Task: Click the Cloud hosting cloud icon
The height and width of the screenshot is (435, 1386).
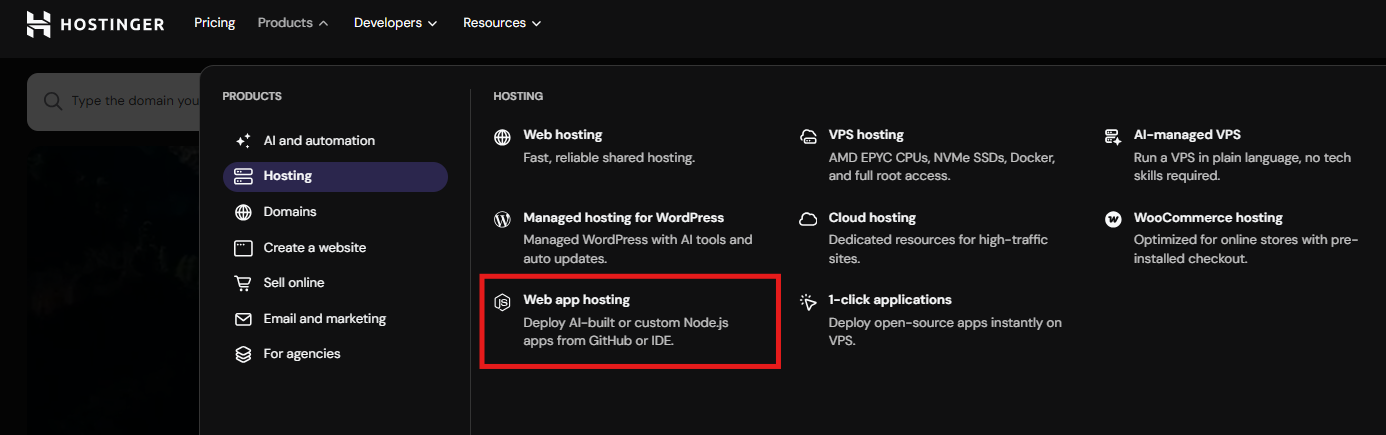Action: point(809,219)
